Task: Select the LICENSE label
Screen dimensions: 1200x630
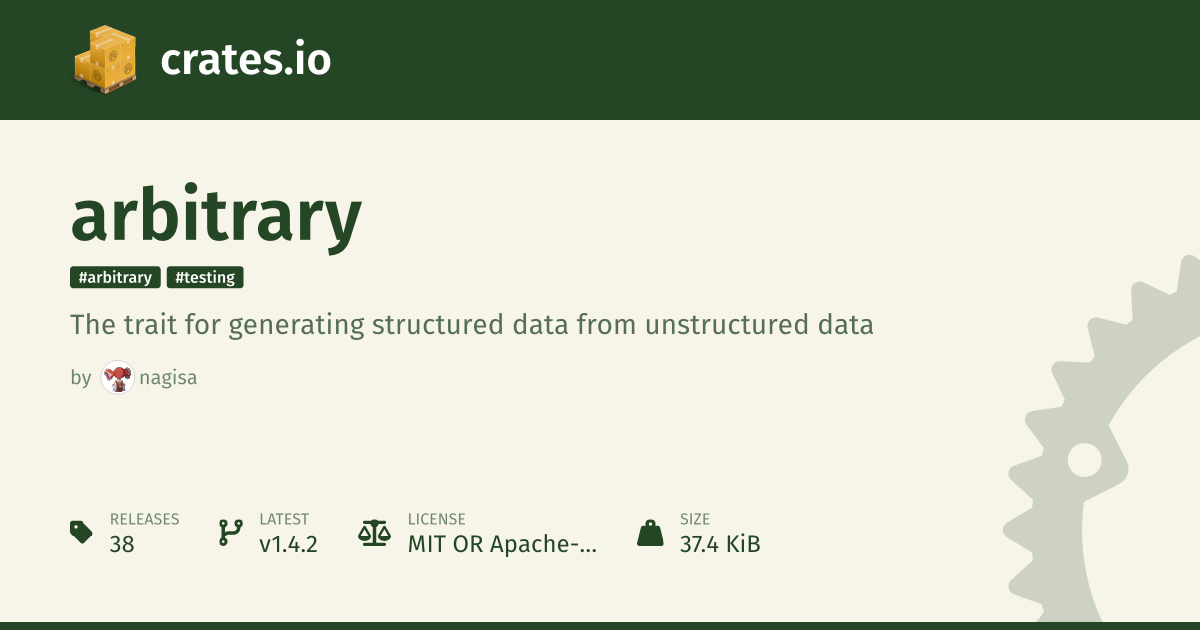Action: 436,519
